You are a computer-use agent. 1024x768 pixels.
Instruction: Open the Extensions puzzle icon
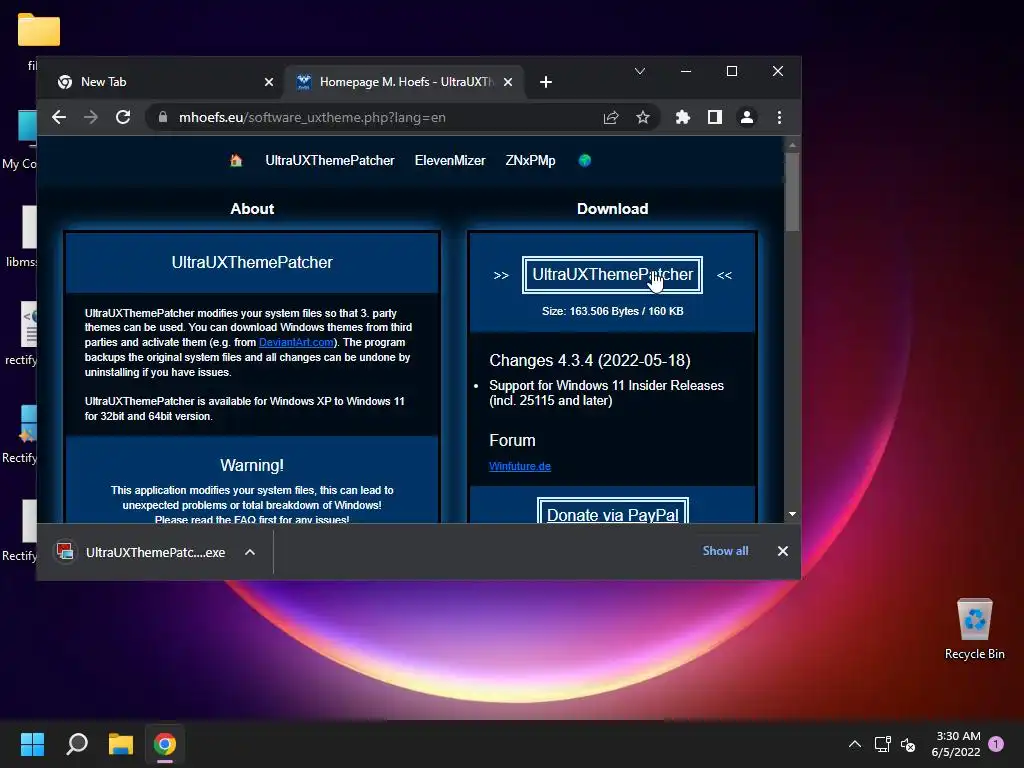682,118
